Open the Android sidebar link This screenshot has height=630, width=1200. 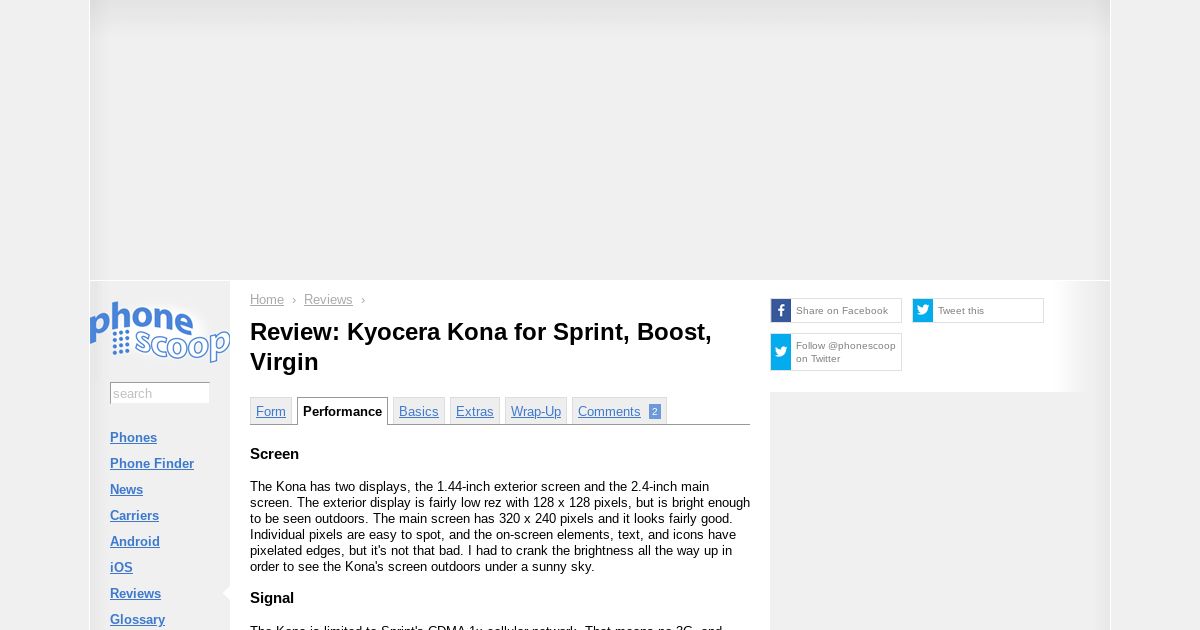tap(135, 542)
